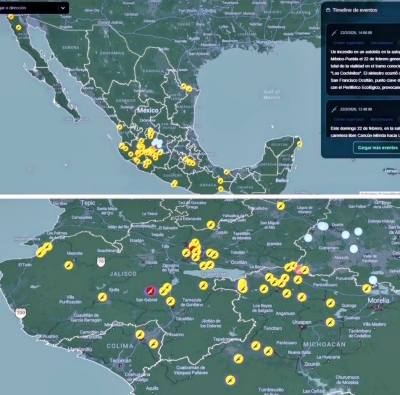Open the 14:00 event card in timeline
The width and height of the screenshot is (400, 395).
[363, 60]
